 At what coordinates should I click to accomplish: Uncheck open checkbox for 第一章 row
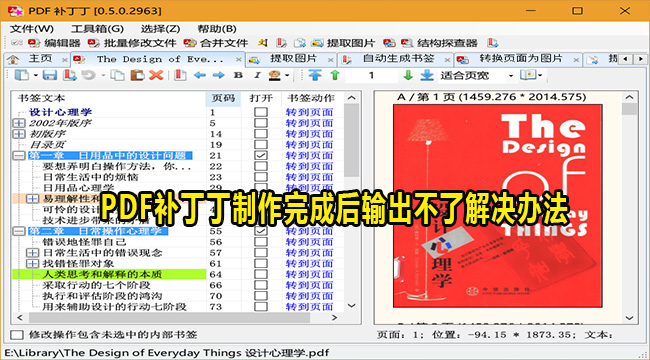click(261, 155)
